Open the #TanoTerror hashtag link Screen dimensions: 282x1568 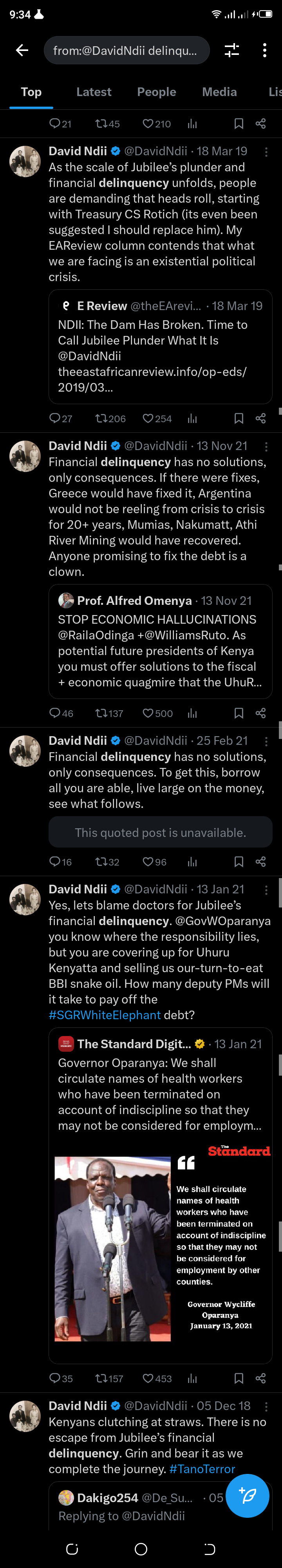tap(202, 1469)
